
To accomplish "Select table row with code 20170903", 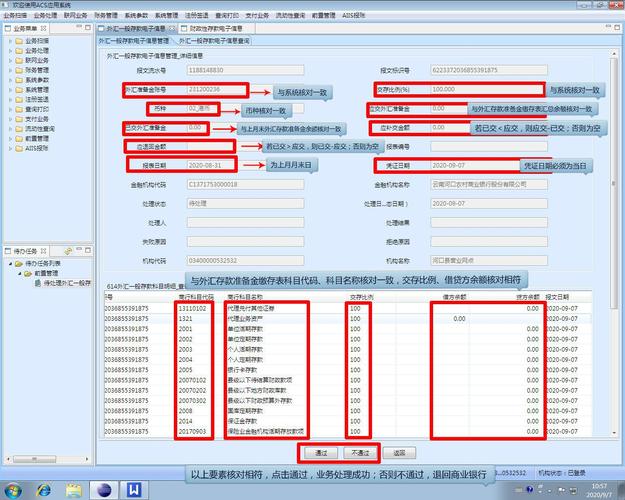I will (x=348, y=431).
